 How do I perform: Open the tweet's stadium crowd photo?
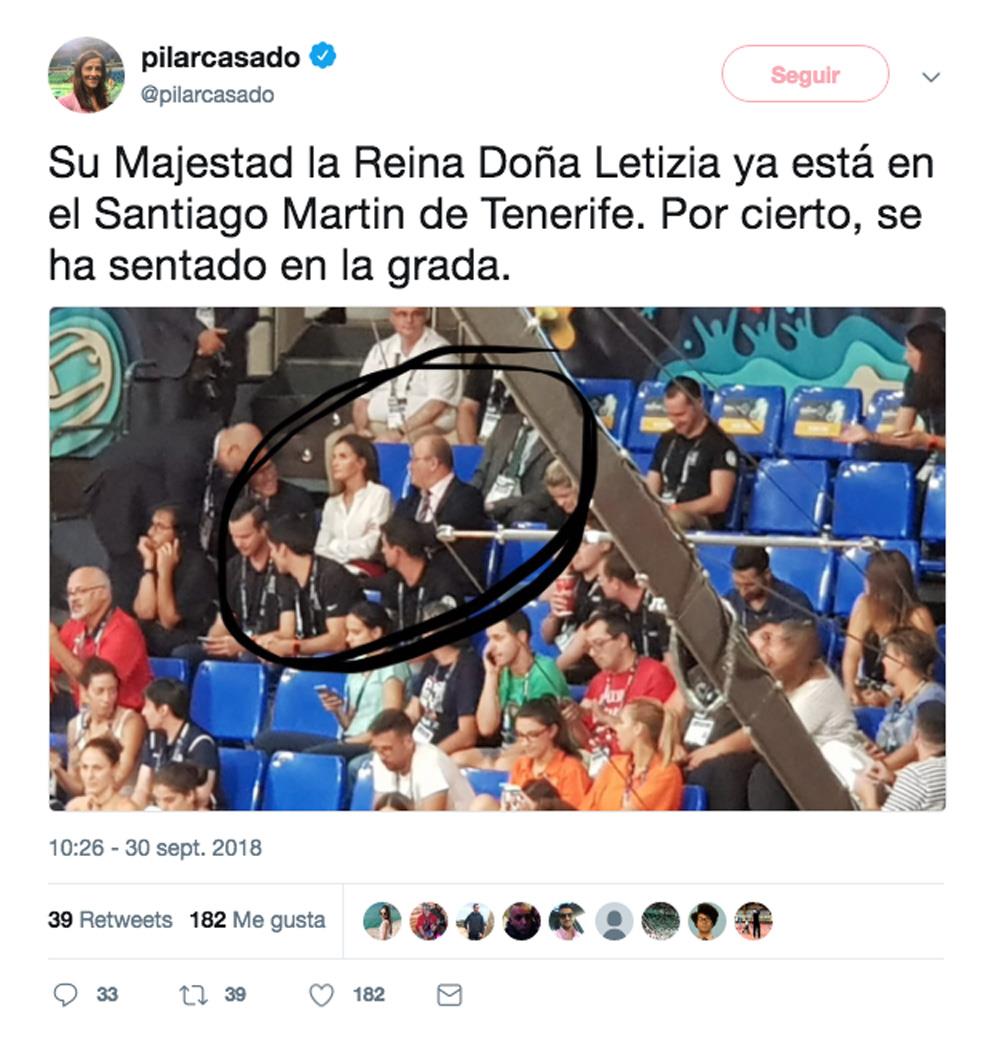point(497,558)
